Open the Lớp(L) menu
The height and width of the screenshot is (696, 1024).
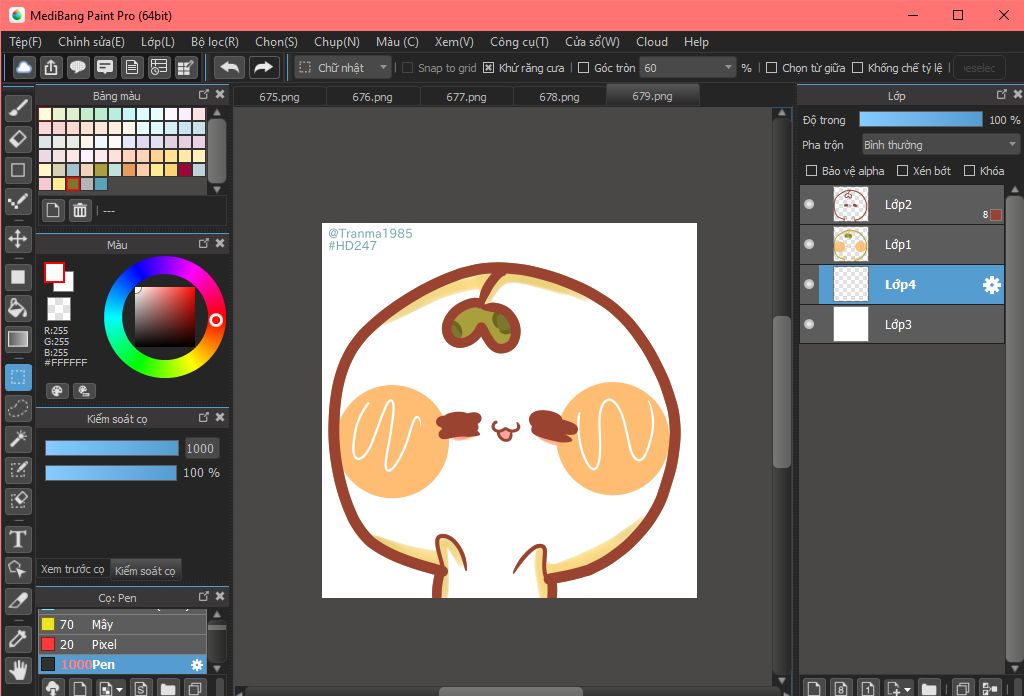pyautogui.click(x=157, y=42)
